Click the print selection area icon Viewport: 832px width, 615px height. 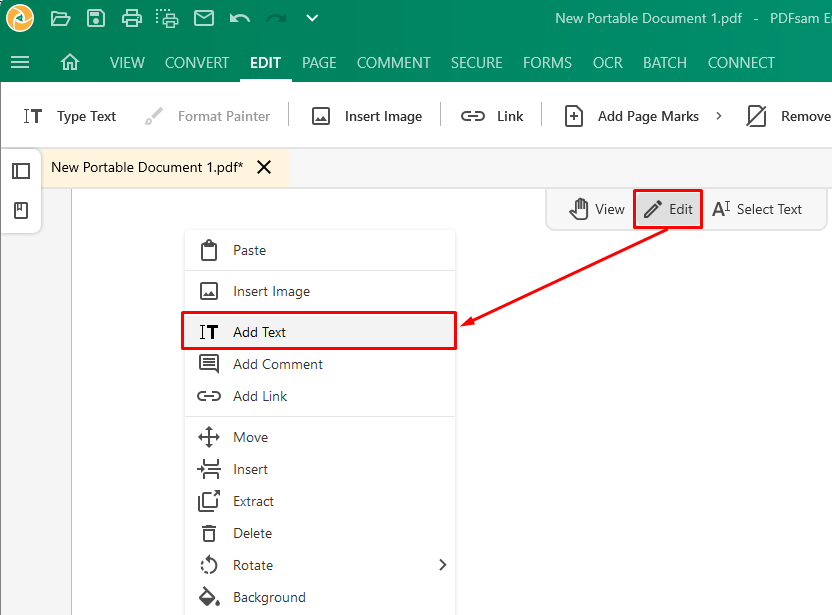[x=167, y=19]
